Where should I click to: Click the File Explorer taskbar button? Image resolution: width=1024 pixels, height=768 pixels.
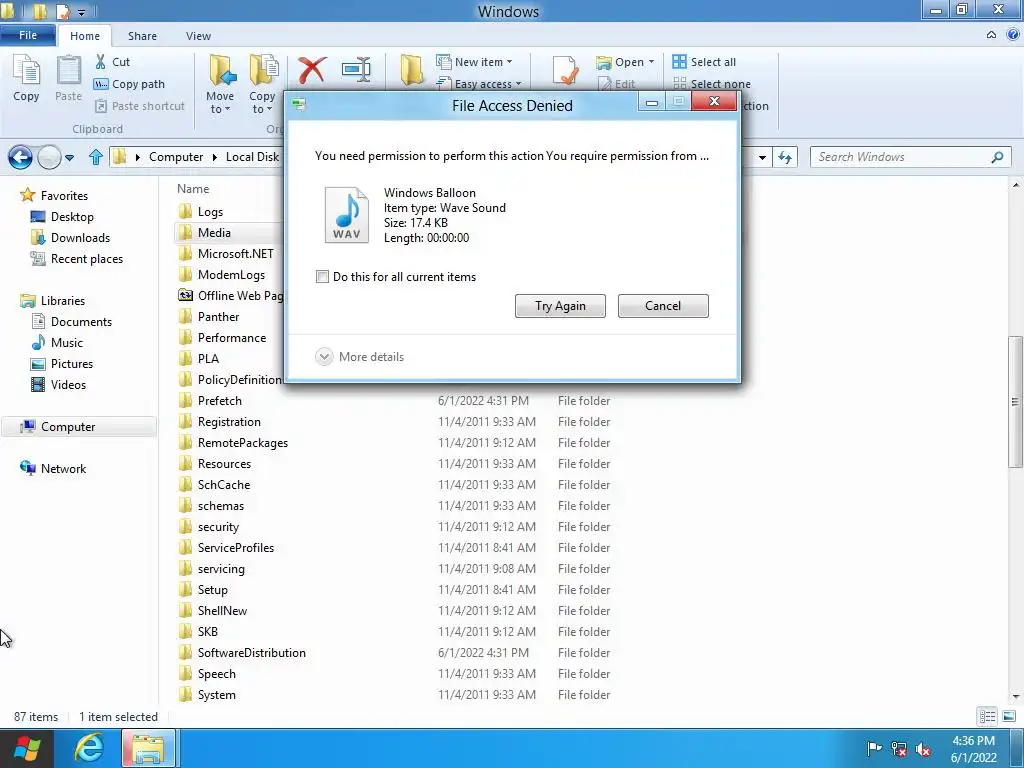[x=148, y=748]
